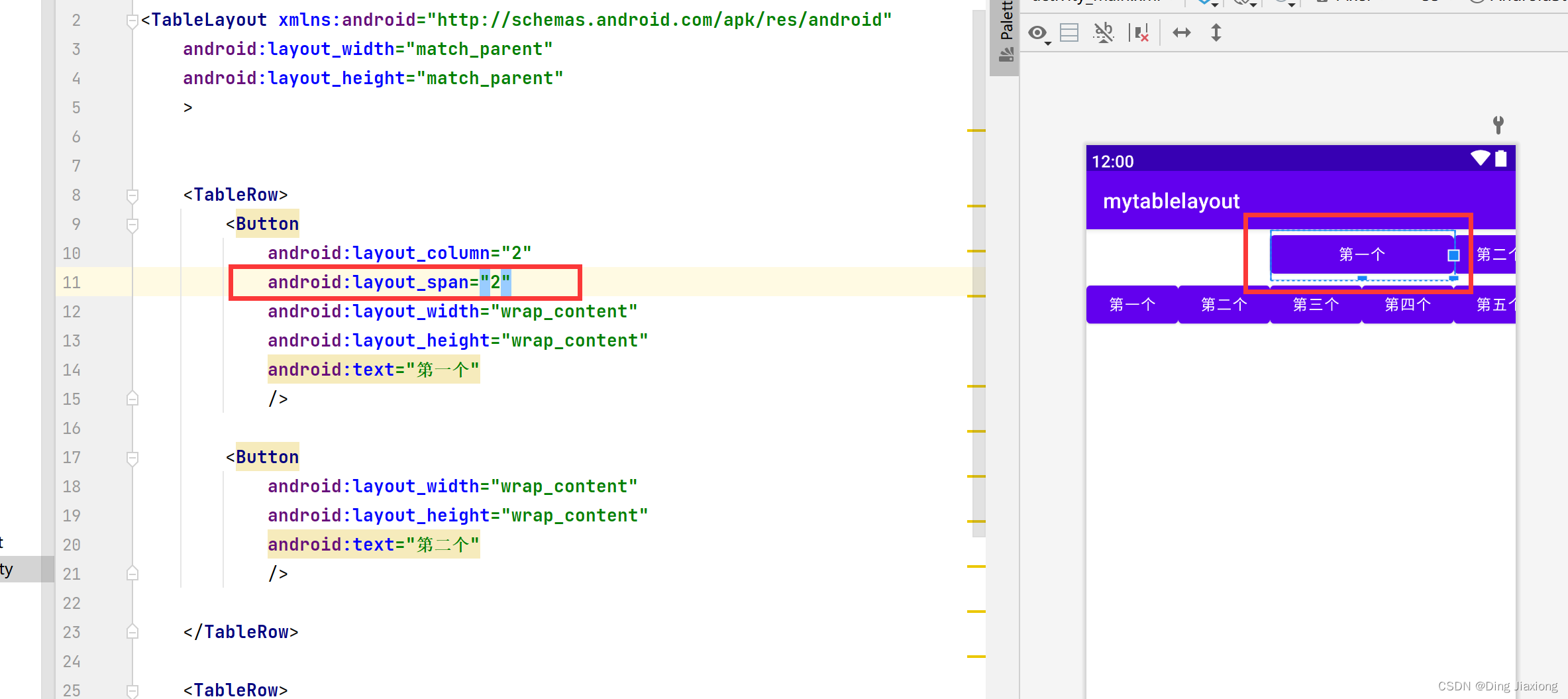Click the bottom-edge handle of the selected button

point(1362,278)
